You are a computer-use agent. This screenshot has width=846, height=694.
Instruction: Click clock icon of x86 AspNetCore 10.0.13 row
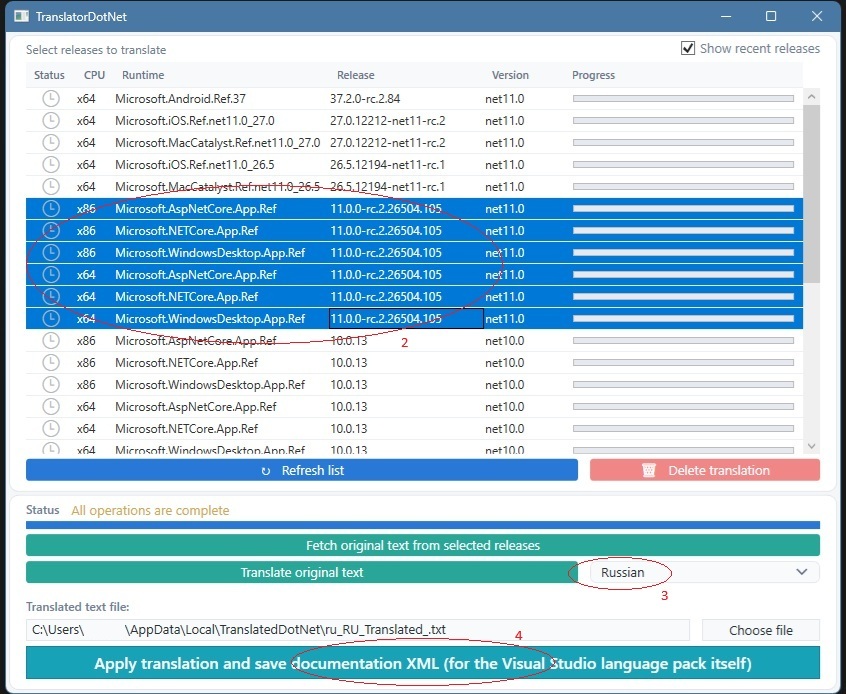51,341
